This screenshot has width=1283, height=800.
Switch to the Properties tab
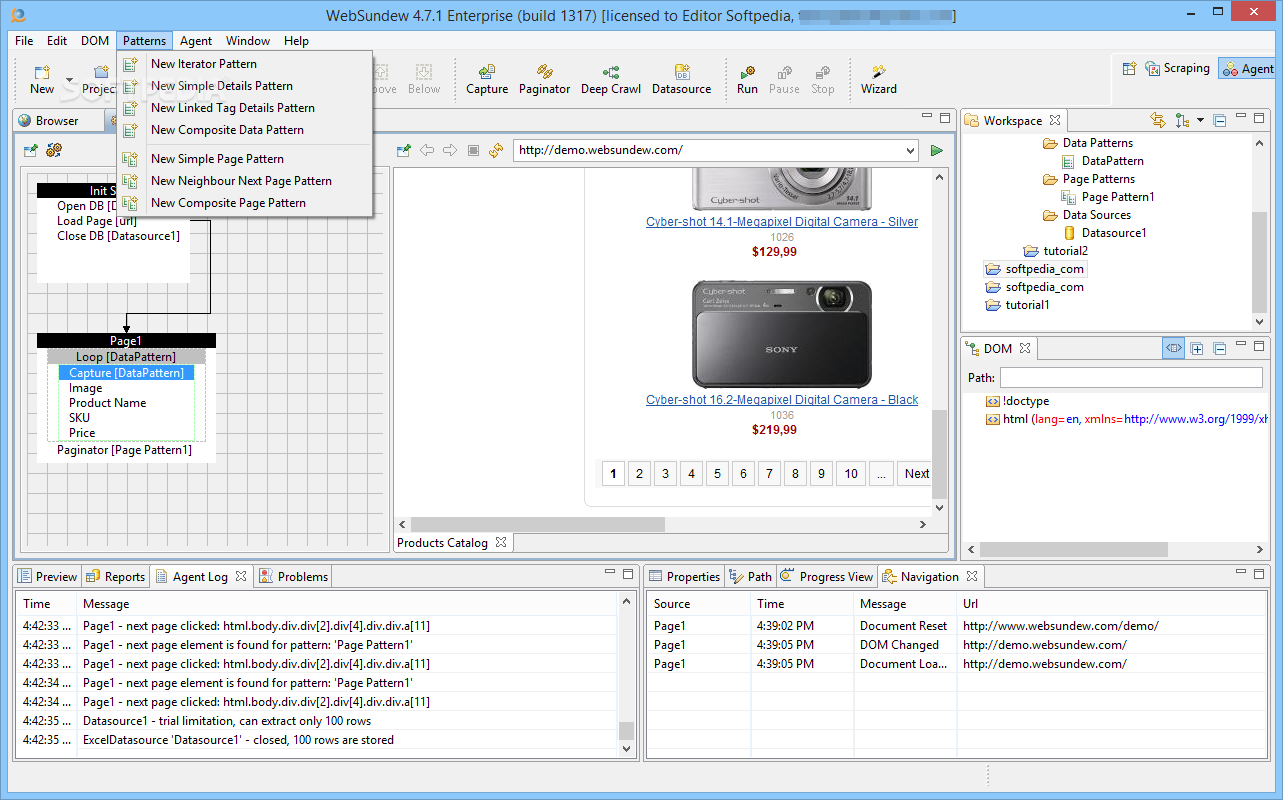(x=685, y=577)
